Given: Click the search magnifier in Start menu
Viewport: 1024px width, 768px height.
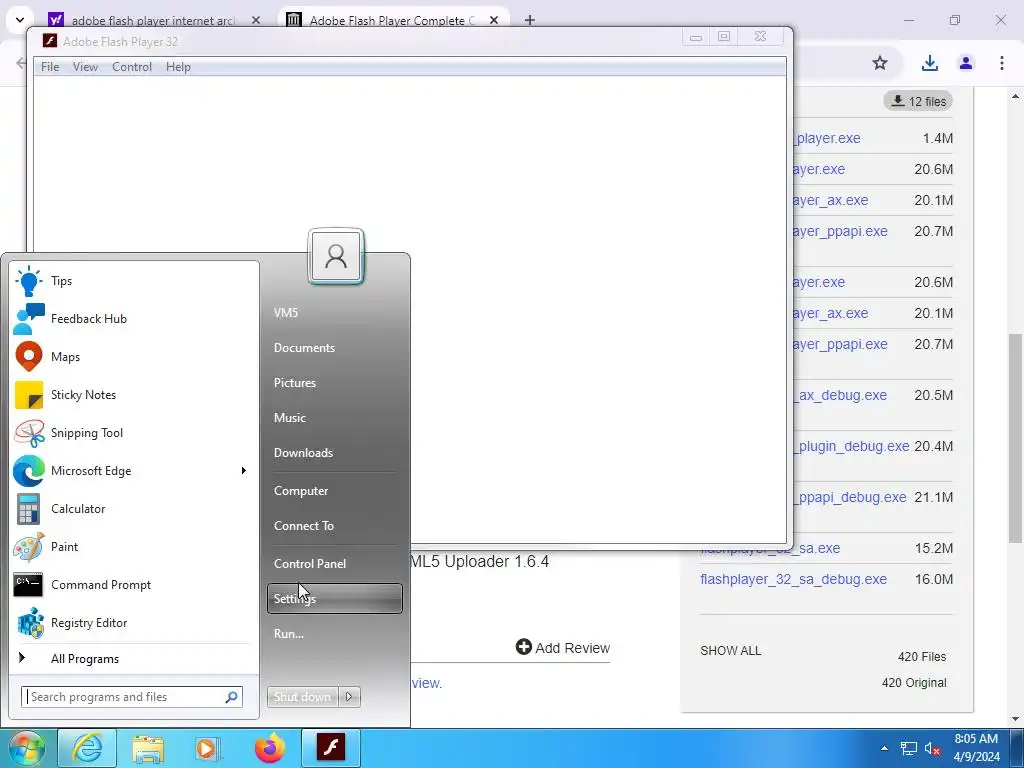Looking at the screenshot, I should (x=231, y=697).
